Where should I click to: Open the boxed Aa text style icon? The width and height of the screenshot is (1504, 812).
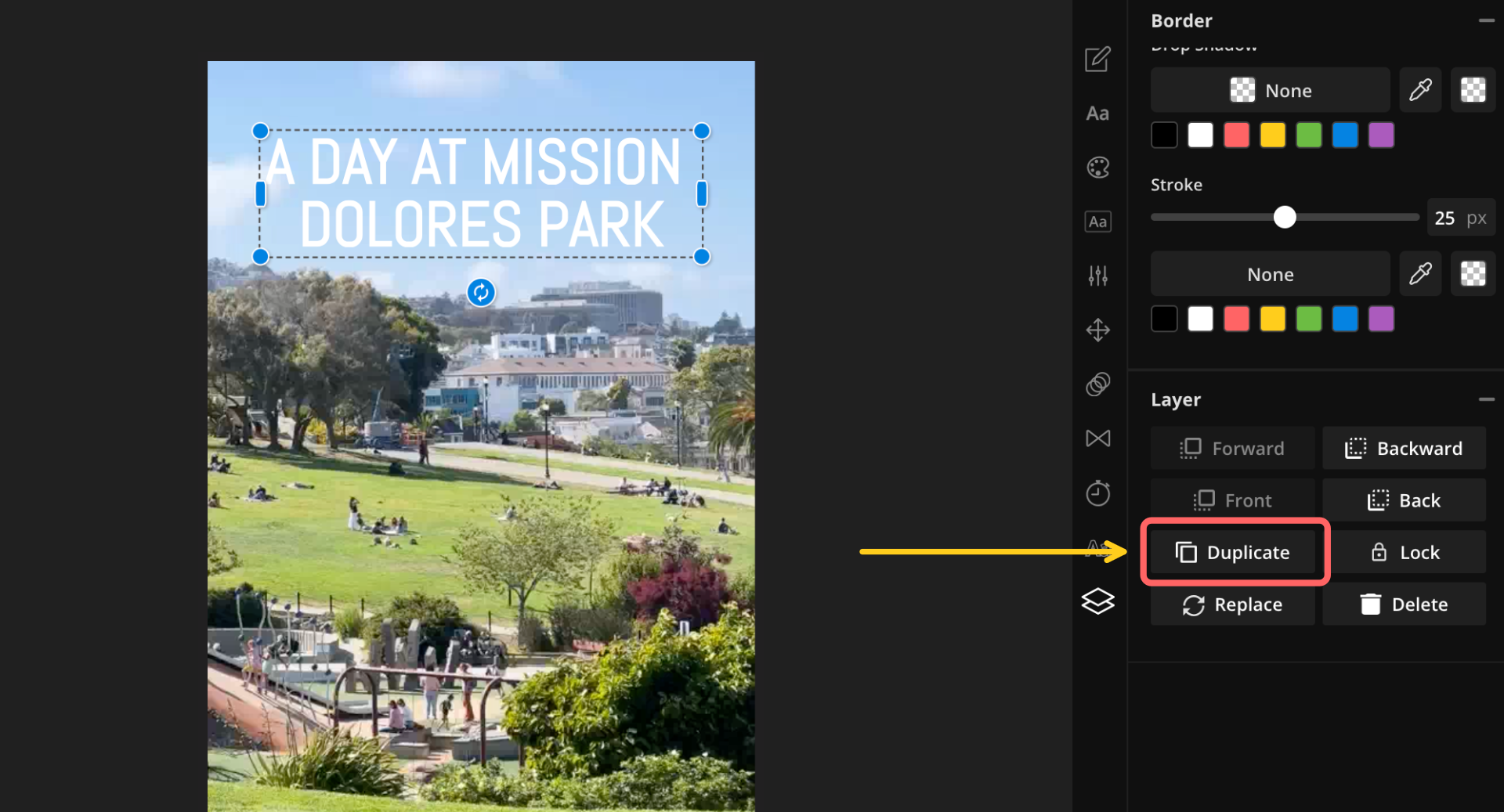tap(1097, 222)
